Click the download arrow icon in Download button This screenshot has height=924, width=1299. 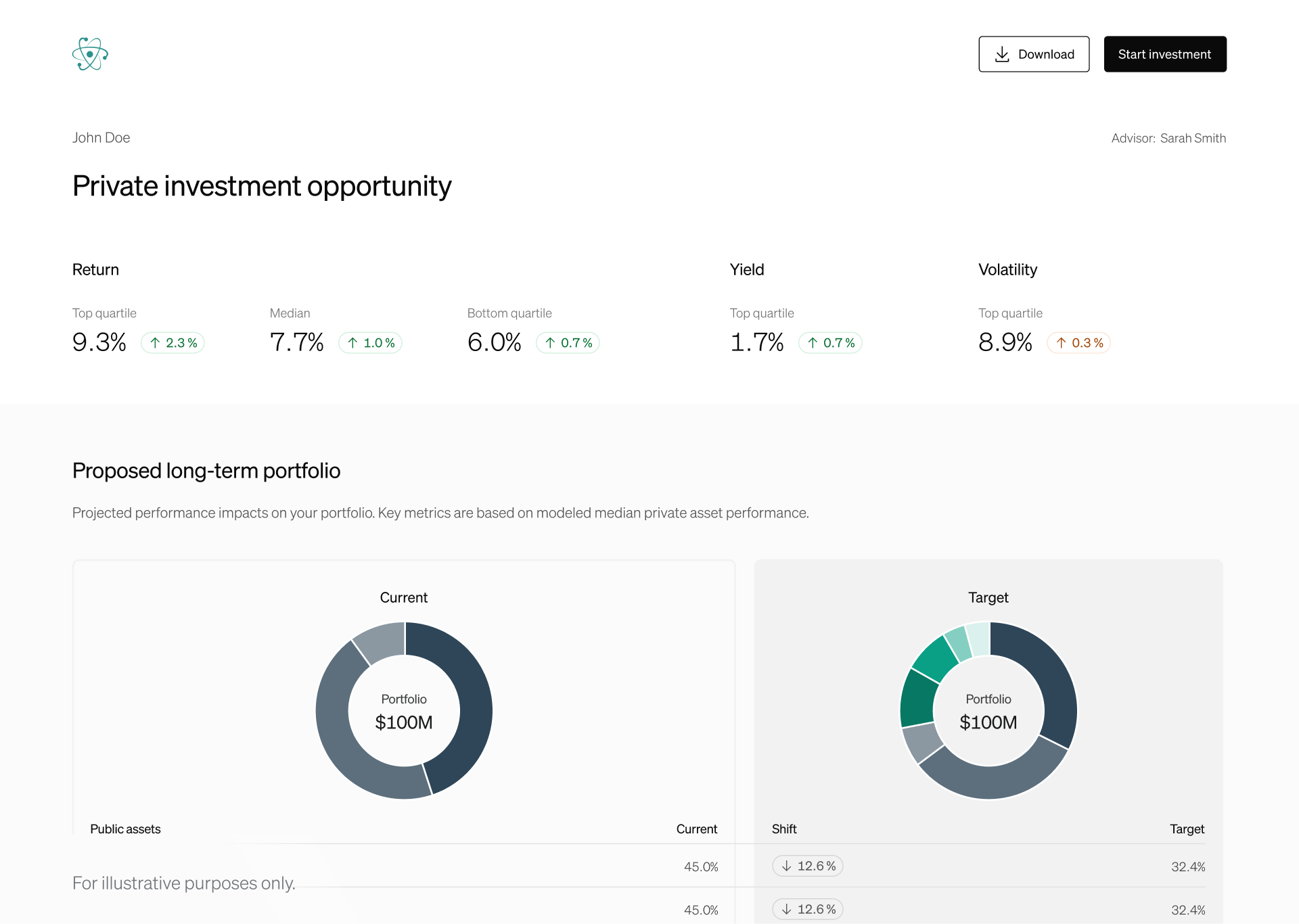pos(1001,53)
